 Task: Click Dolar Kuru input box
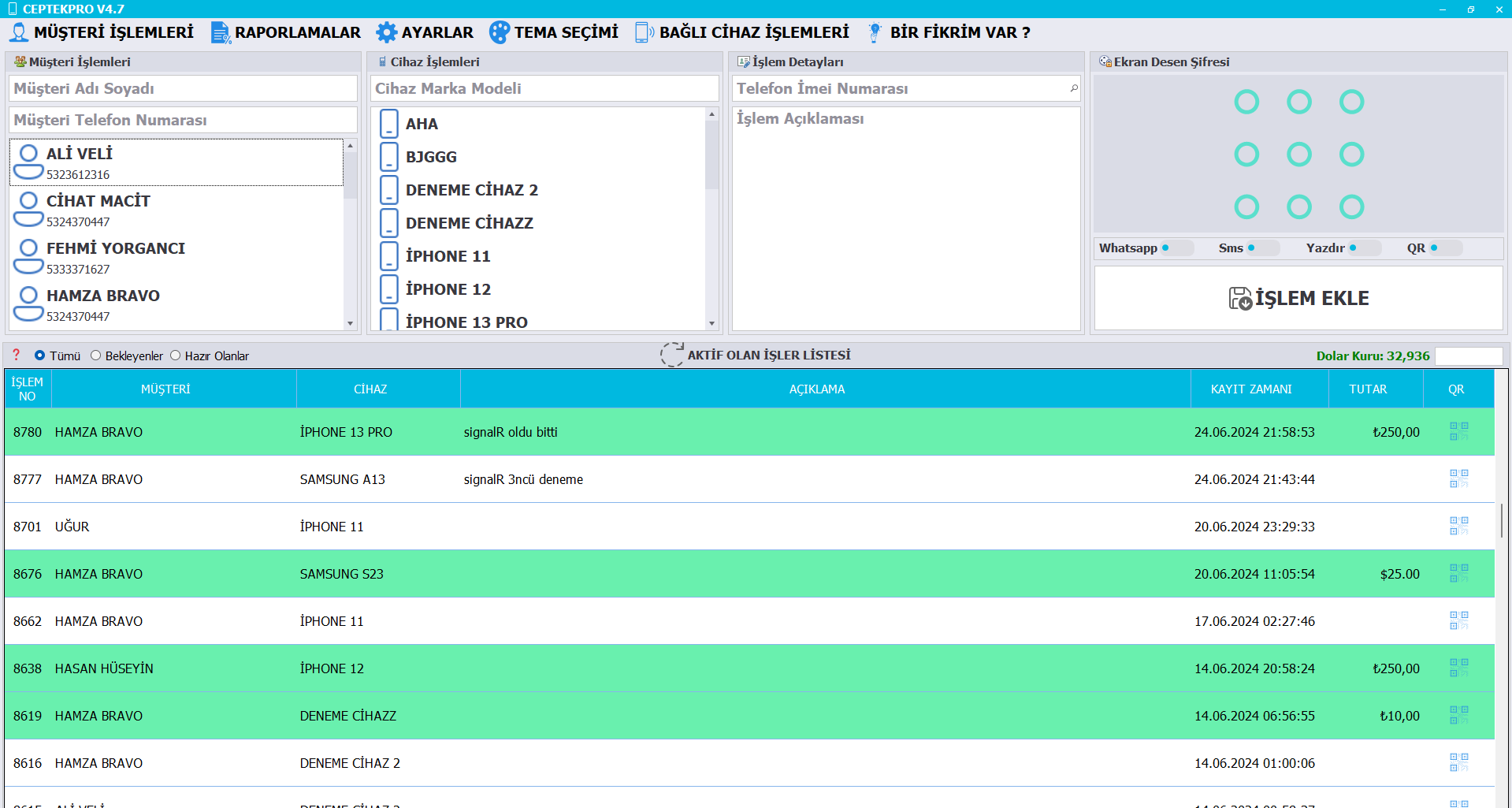[x=1469, y=356]
